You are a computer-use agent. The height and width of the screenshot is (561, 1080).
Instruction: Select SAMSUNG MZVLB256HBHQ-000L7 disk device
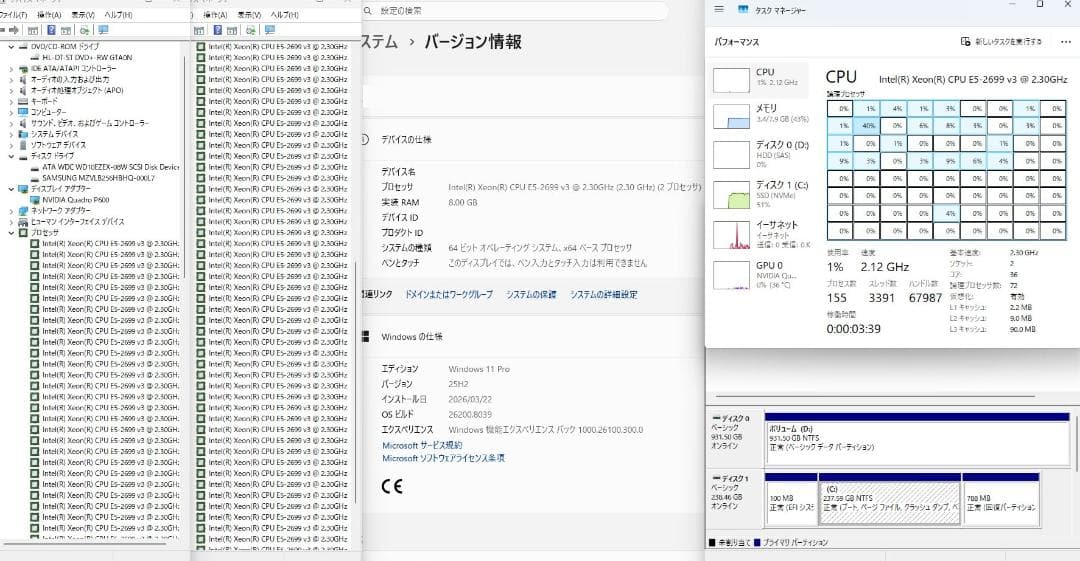[x=93, y=178]
